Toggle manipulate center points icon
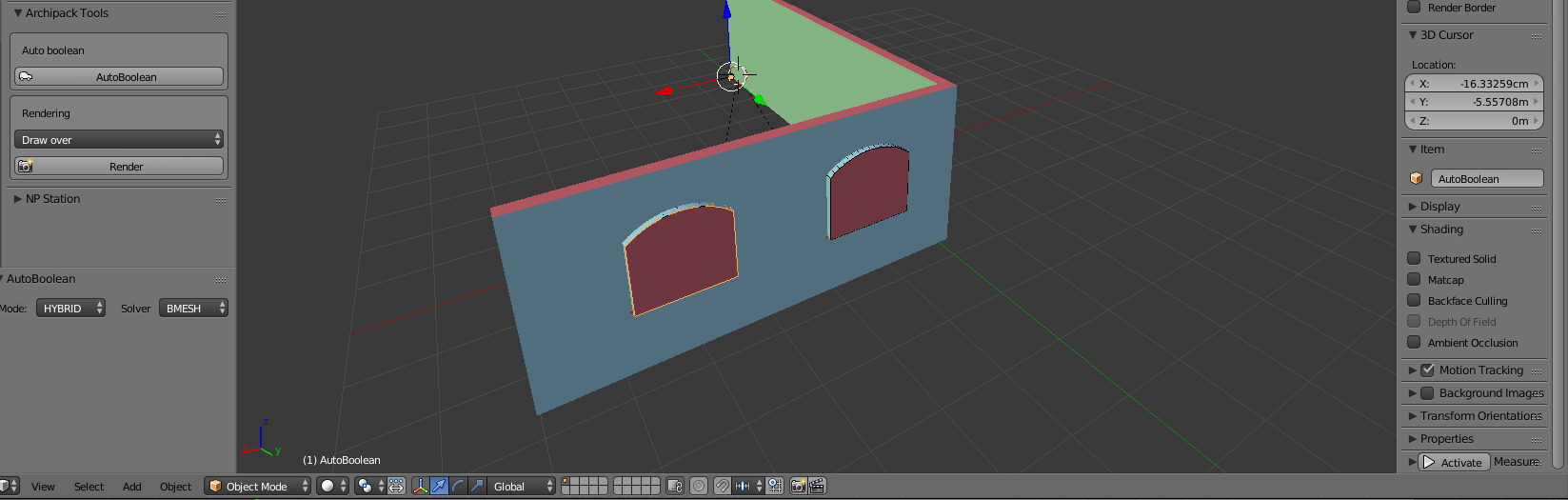The image size is (1568, 500). tap(396, 486)
